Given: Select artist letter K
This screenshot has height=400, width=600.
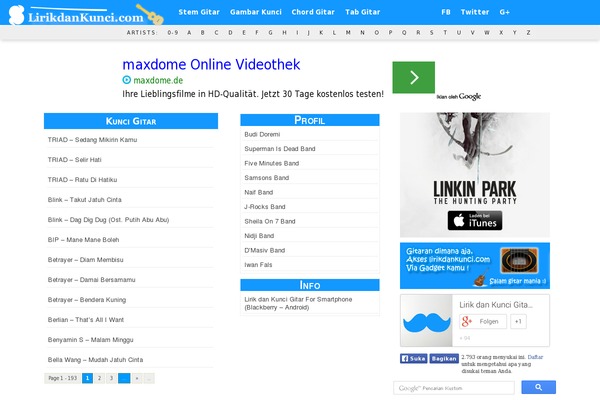Looking at the screenshot, I should pyautogui.click(x=321, y=33).
